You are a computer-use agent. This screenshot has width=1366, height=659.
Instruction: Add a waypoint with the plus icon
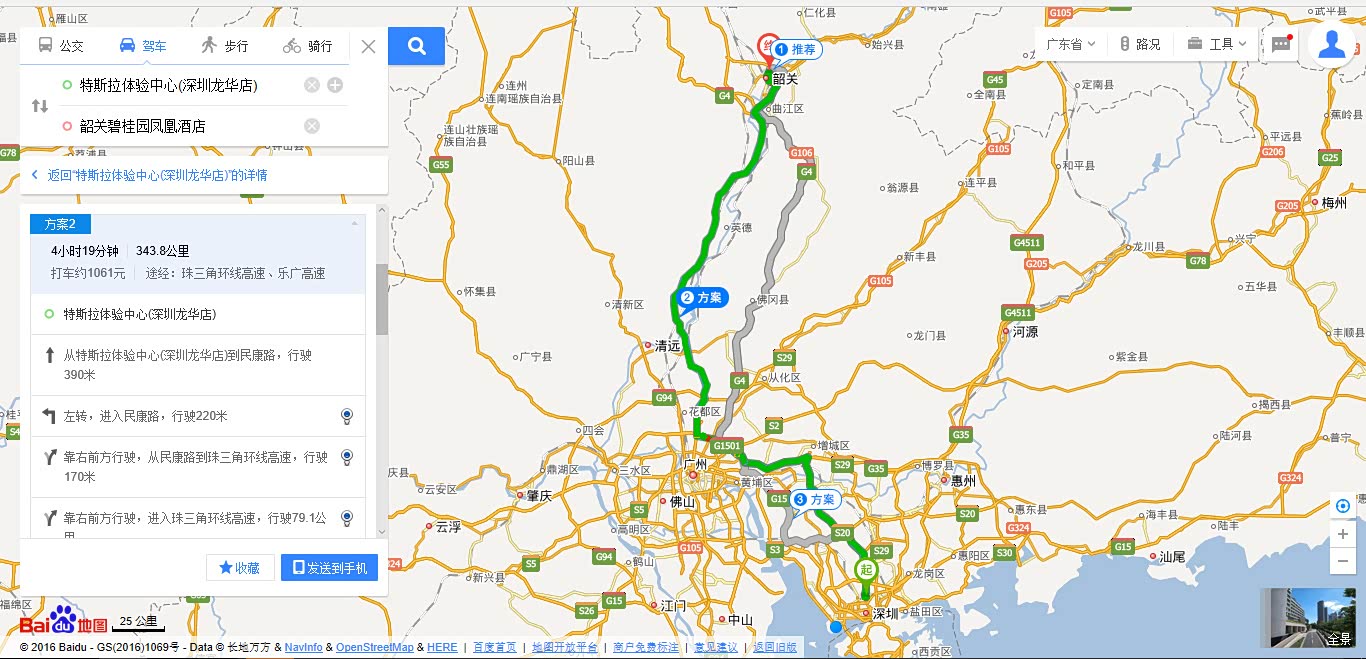(335, 85)
